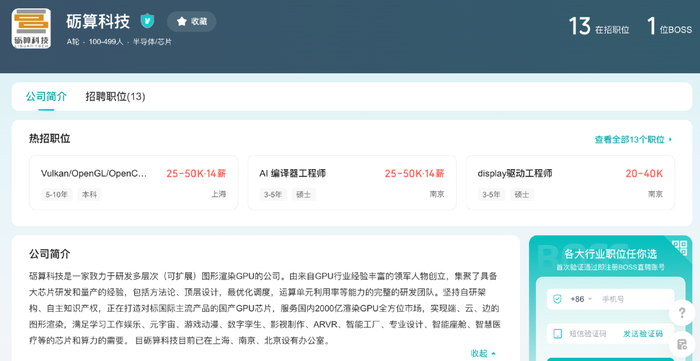Open the QR code login icon

point(680,248)
